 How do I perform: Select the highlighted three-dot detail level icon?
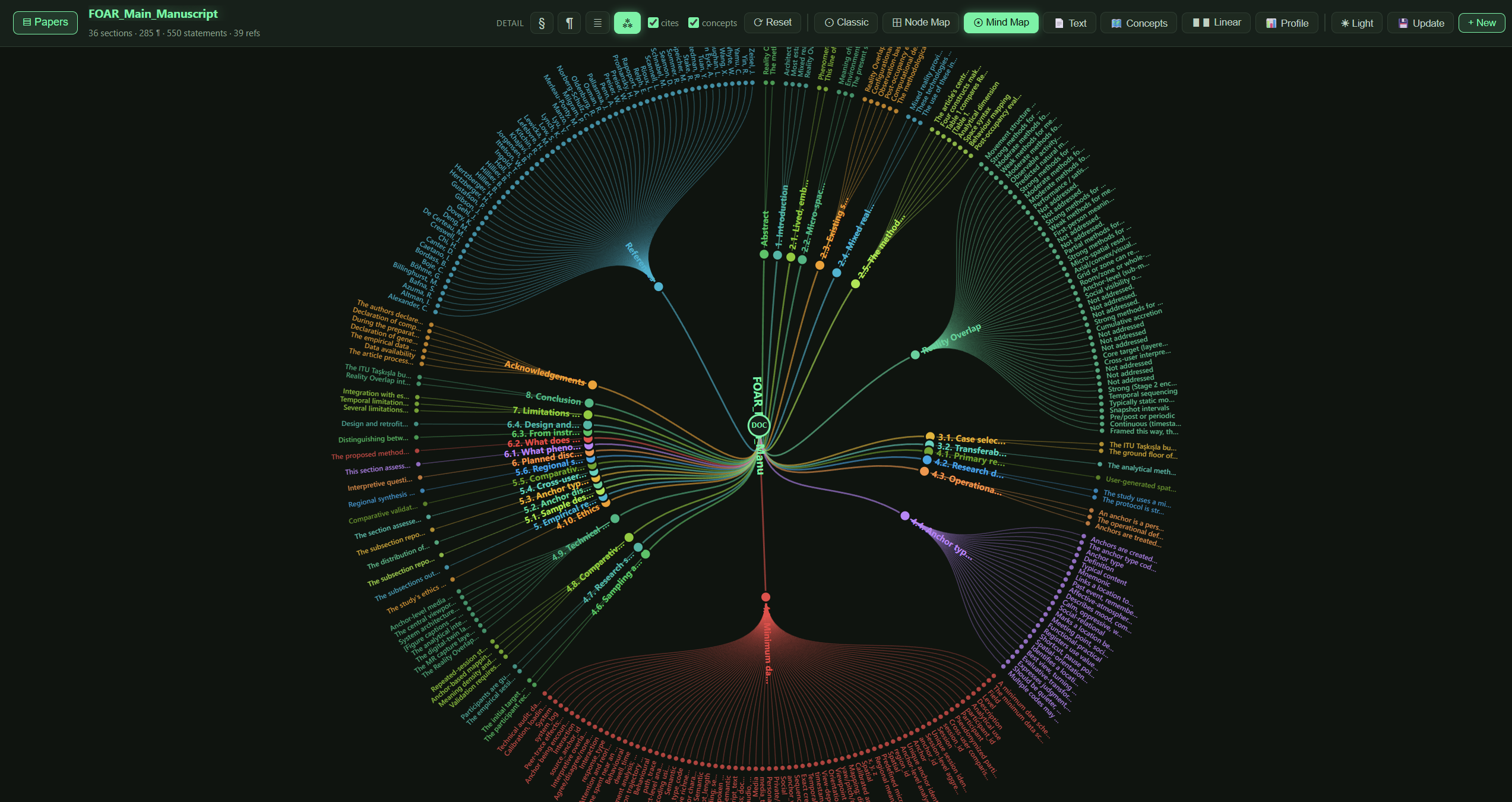[627, 23]
